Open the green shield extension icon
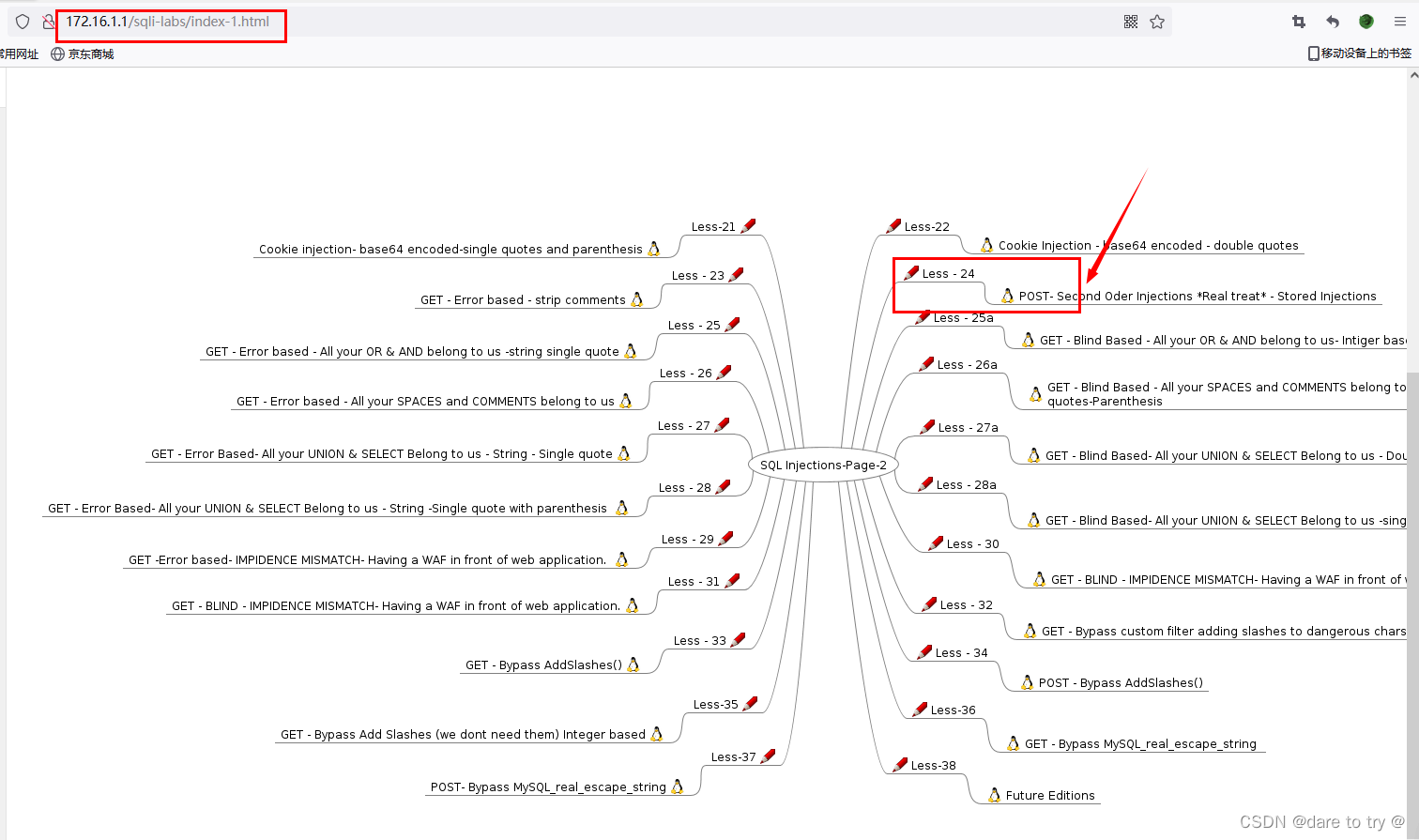Image resolution: width=1419 pixels, height=840 pixels. coord(1366,22)
